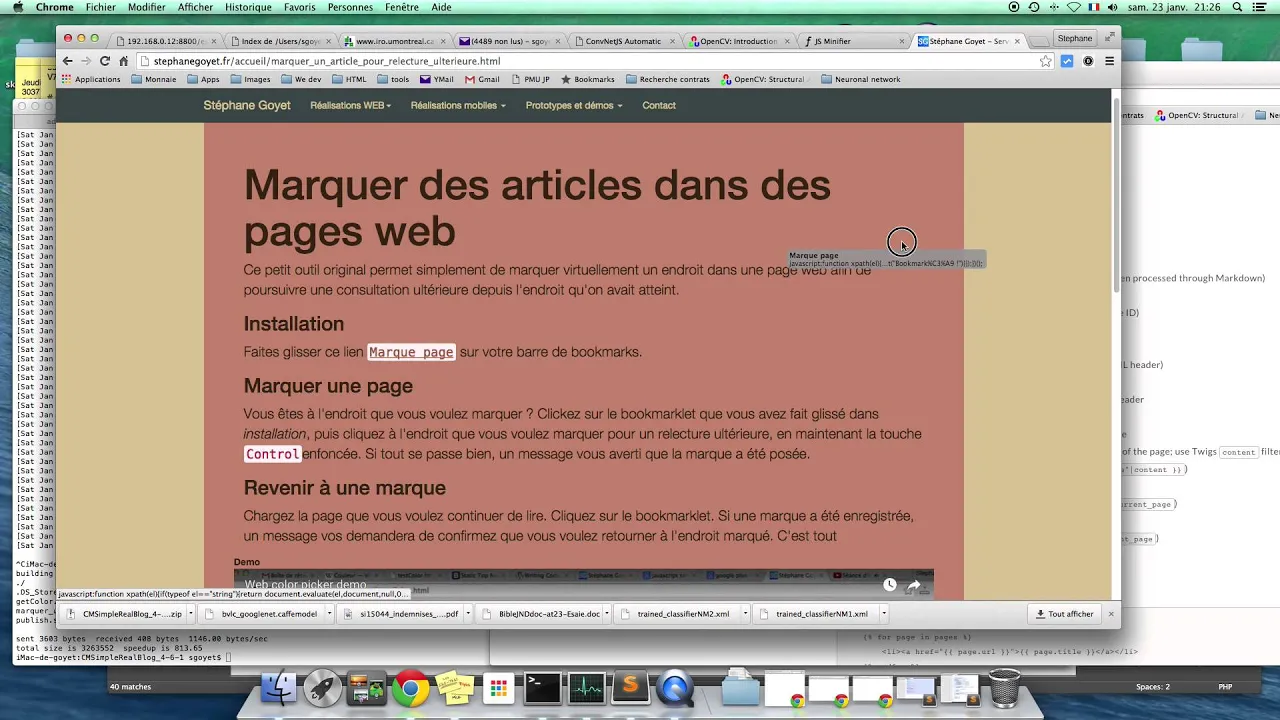Switch to the OpenCV: Introduction tab
This screenshot has height=720, width=1280.
pos(737,41)
